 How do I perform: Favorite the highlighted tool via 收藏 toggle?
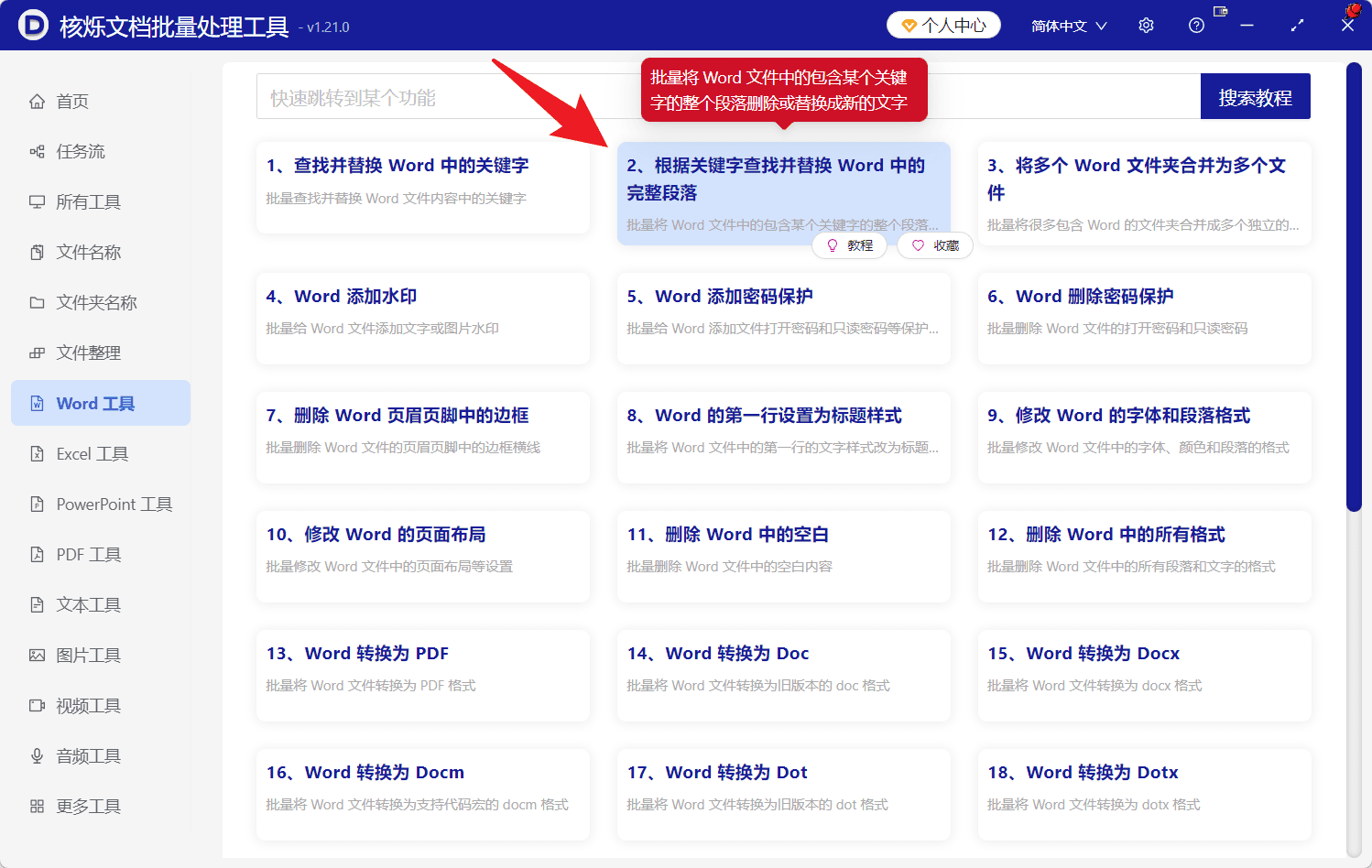click(x=934, y=245)
